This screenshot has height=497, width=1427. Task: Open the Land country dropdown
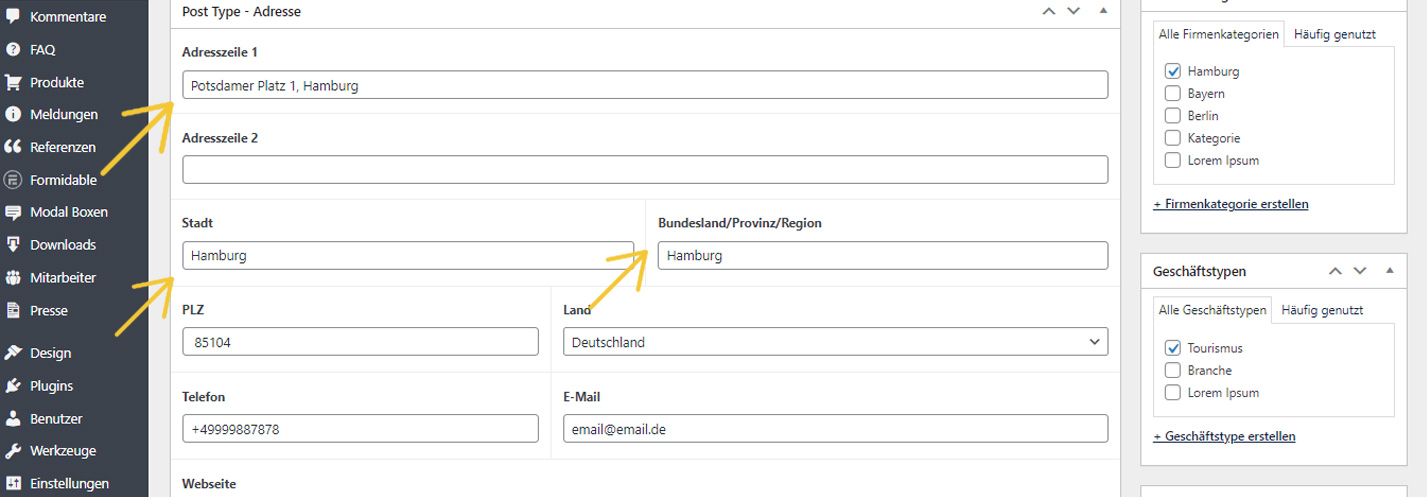[x=835, y=342]
